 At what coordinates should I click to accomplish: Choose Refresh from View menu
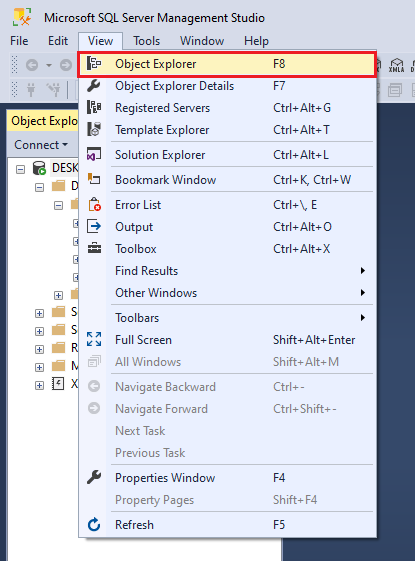[227, 525]
